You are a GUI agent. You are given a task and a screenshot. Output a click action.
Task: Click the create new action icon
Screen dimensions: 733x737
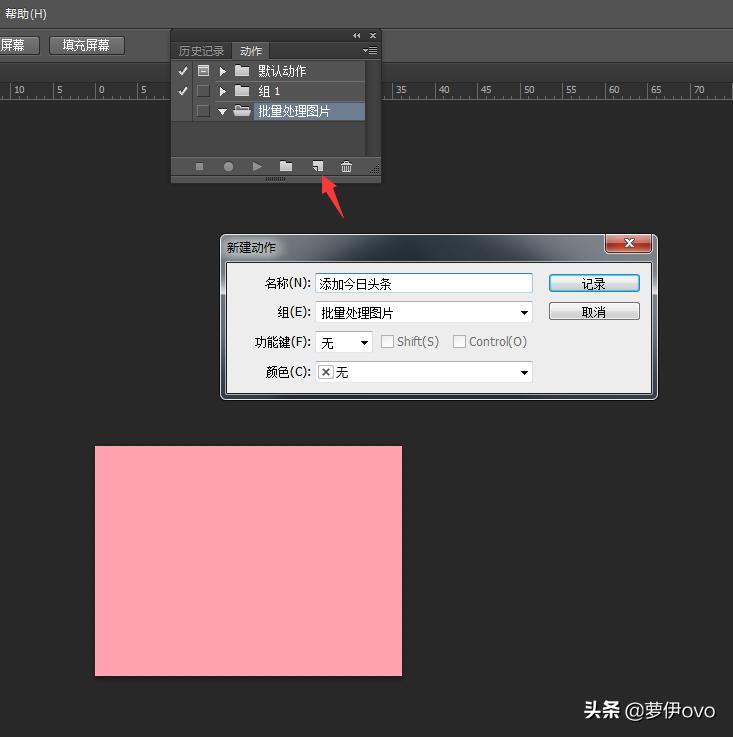click(317, 167)
